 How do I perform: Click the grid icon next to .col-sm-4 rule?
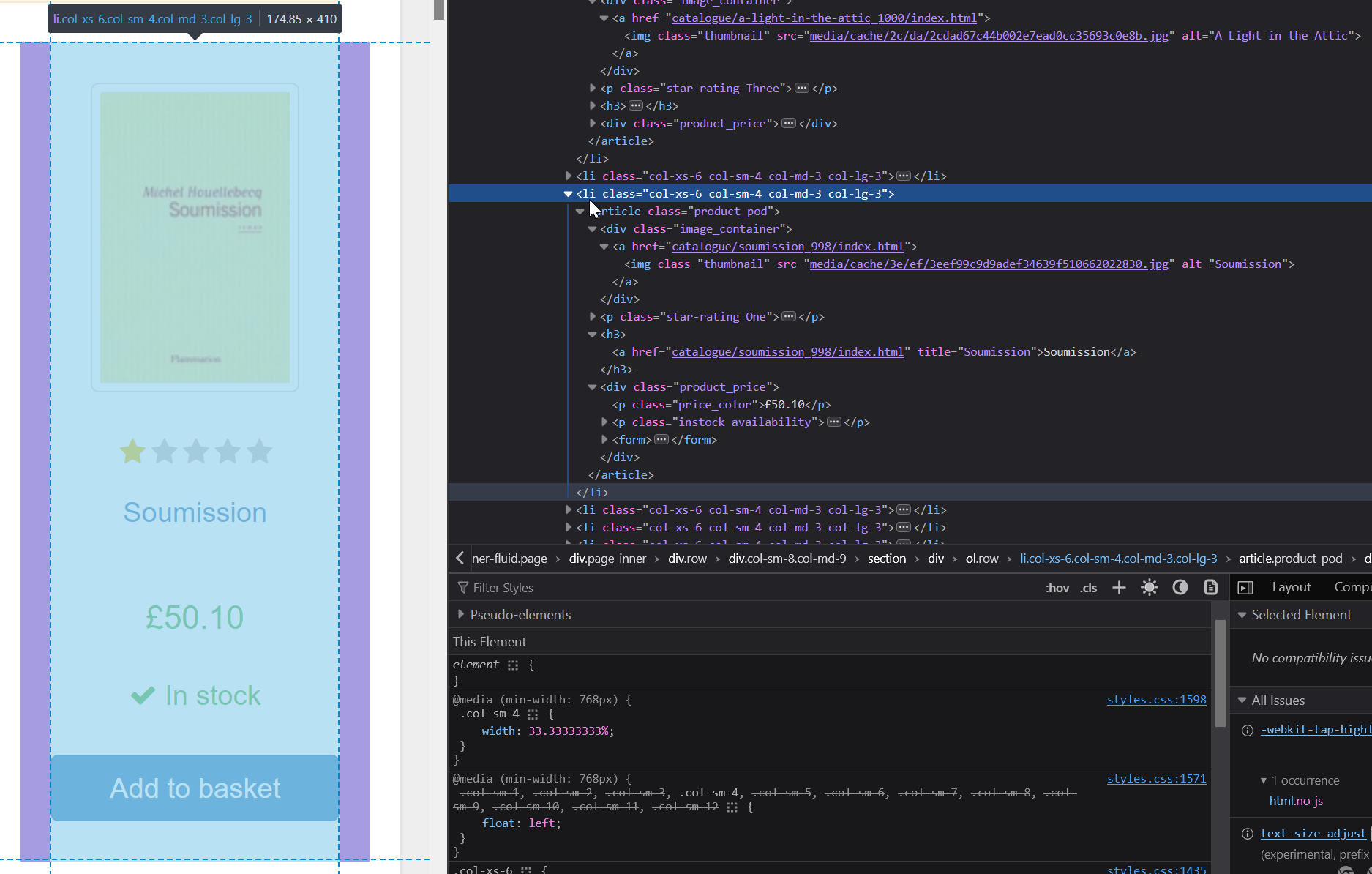532,714
